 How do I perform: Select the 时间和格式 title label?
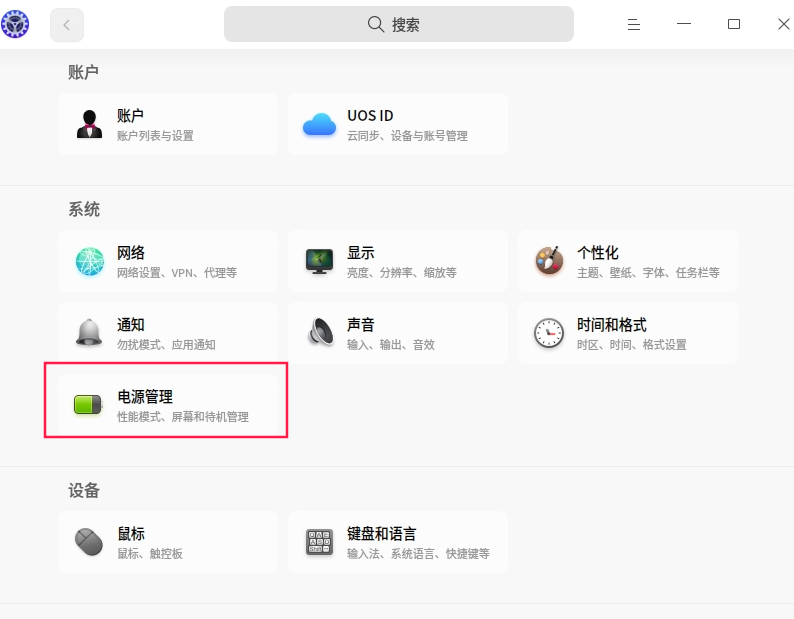612,325
